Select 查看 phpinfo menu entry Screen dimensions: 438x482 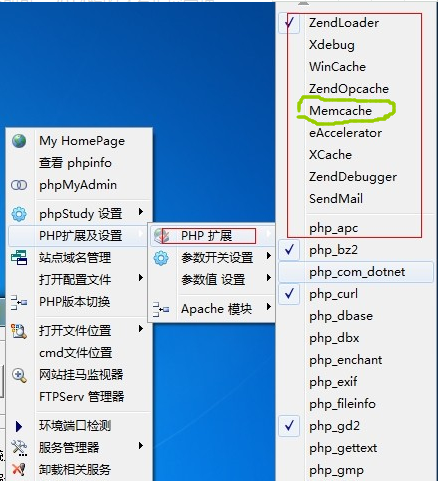point(75,163)
